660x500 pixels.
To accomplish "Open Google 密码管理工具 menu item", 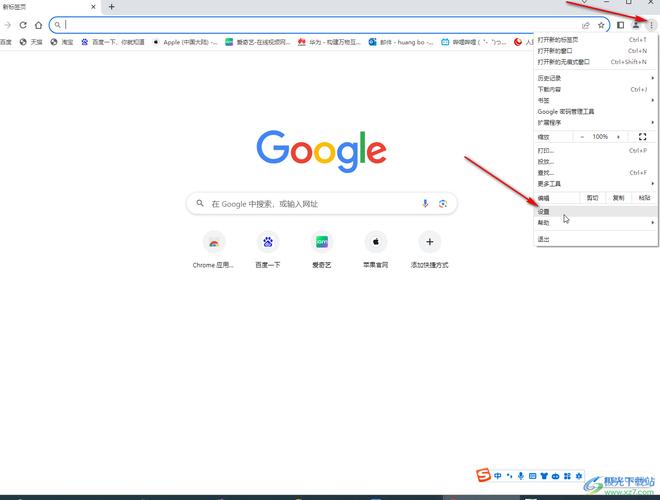I will (x=596, y=112).
